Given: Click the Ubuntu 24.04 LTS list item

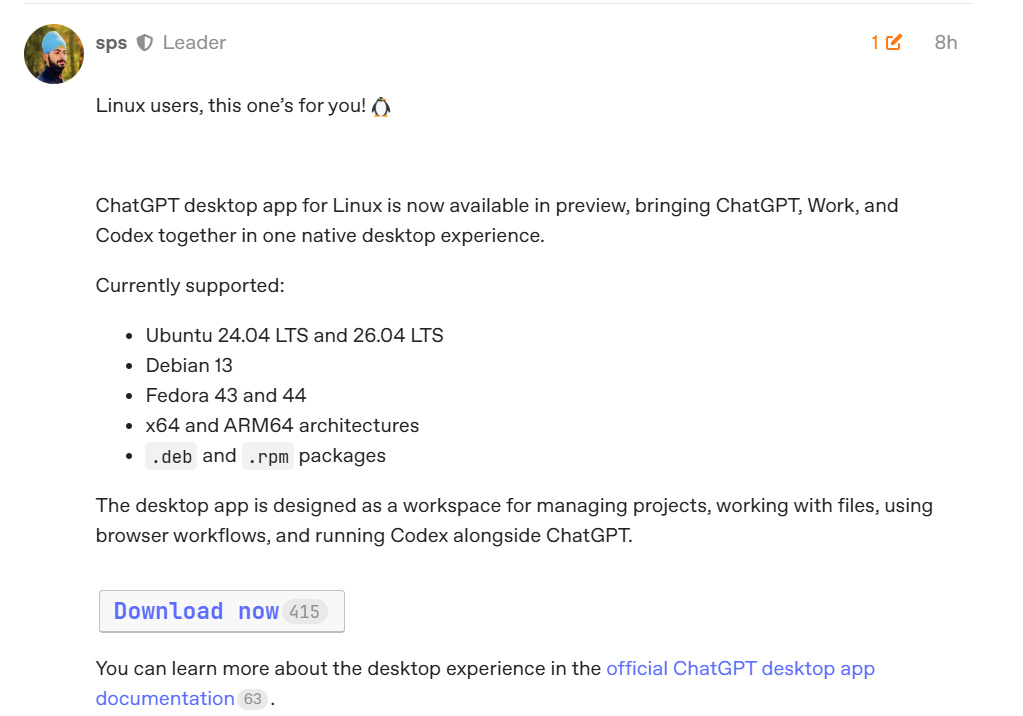Looking at the screenshot, I should point(294,335).
